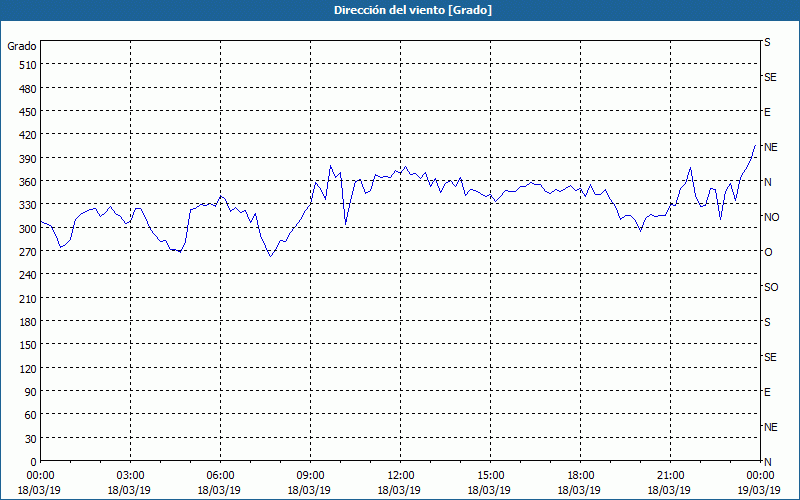Pick the 18:00 time tick label
Screen dimensions: 800x500
(x=581, y=476)
